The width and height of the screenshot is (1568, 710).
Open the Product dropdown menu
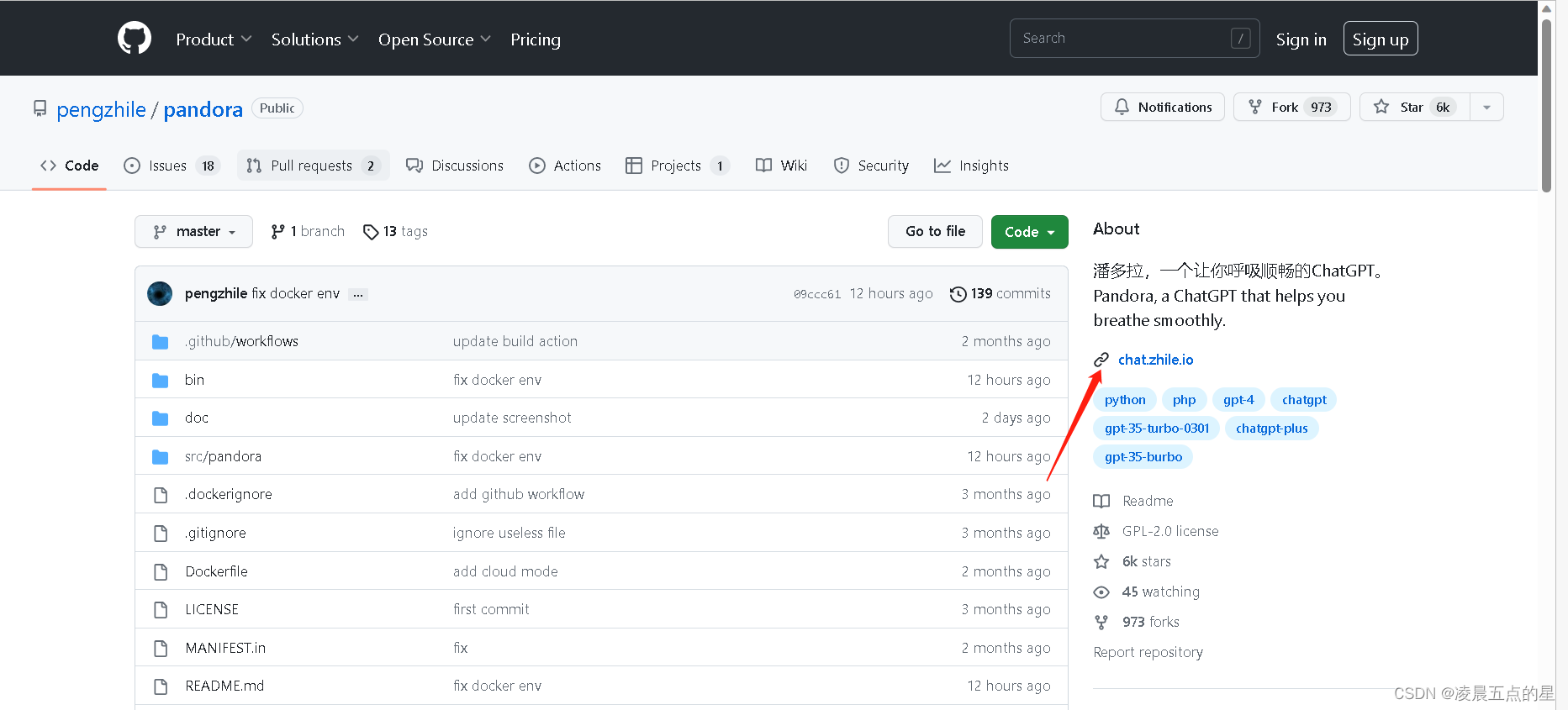tap(214, 39)
